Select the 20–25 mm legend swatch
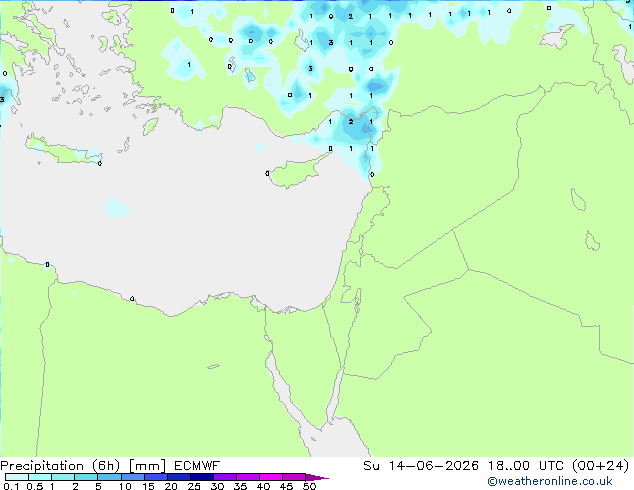 [x=178, y=477]
